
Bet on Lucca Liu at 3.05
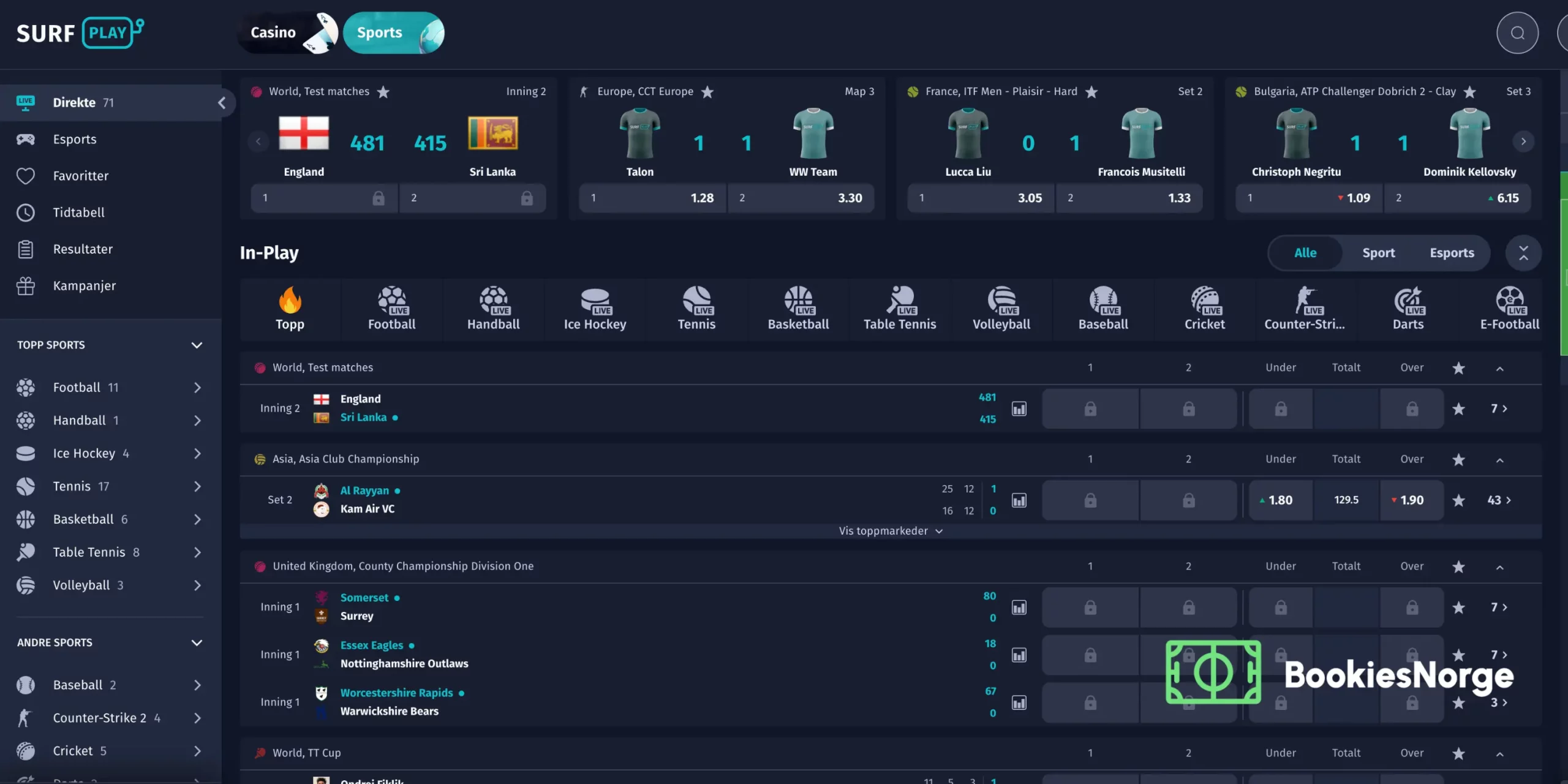(981, 198)
